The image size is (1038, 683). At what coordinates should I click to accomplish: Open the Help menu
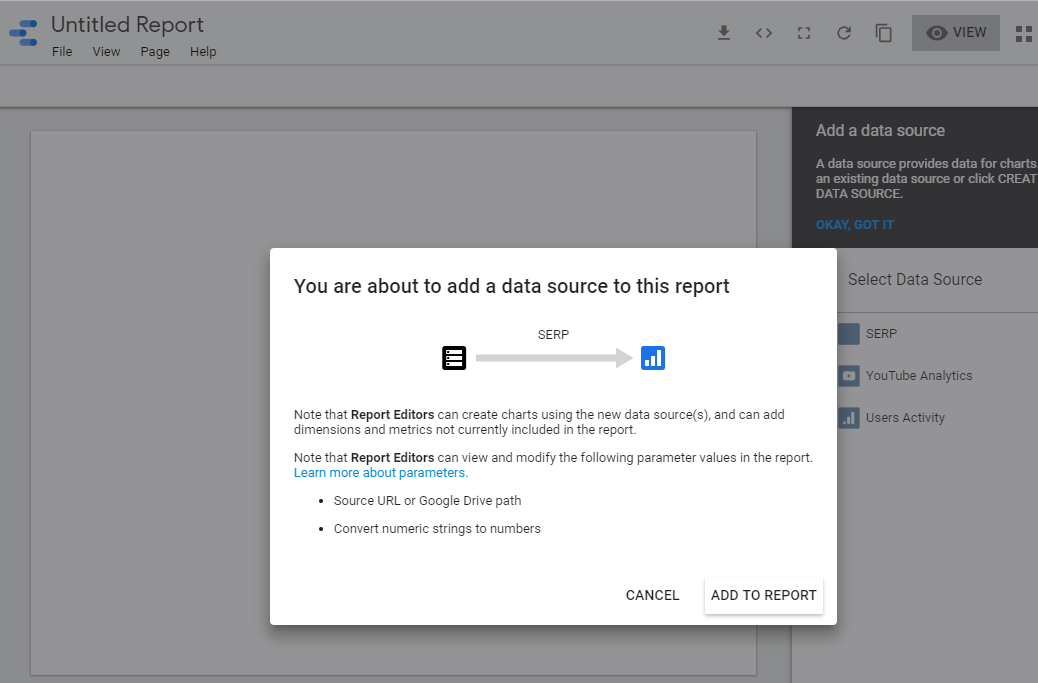coord(203,52)
